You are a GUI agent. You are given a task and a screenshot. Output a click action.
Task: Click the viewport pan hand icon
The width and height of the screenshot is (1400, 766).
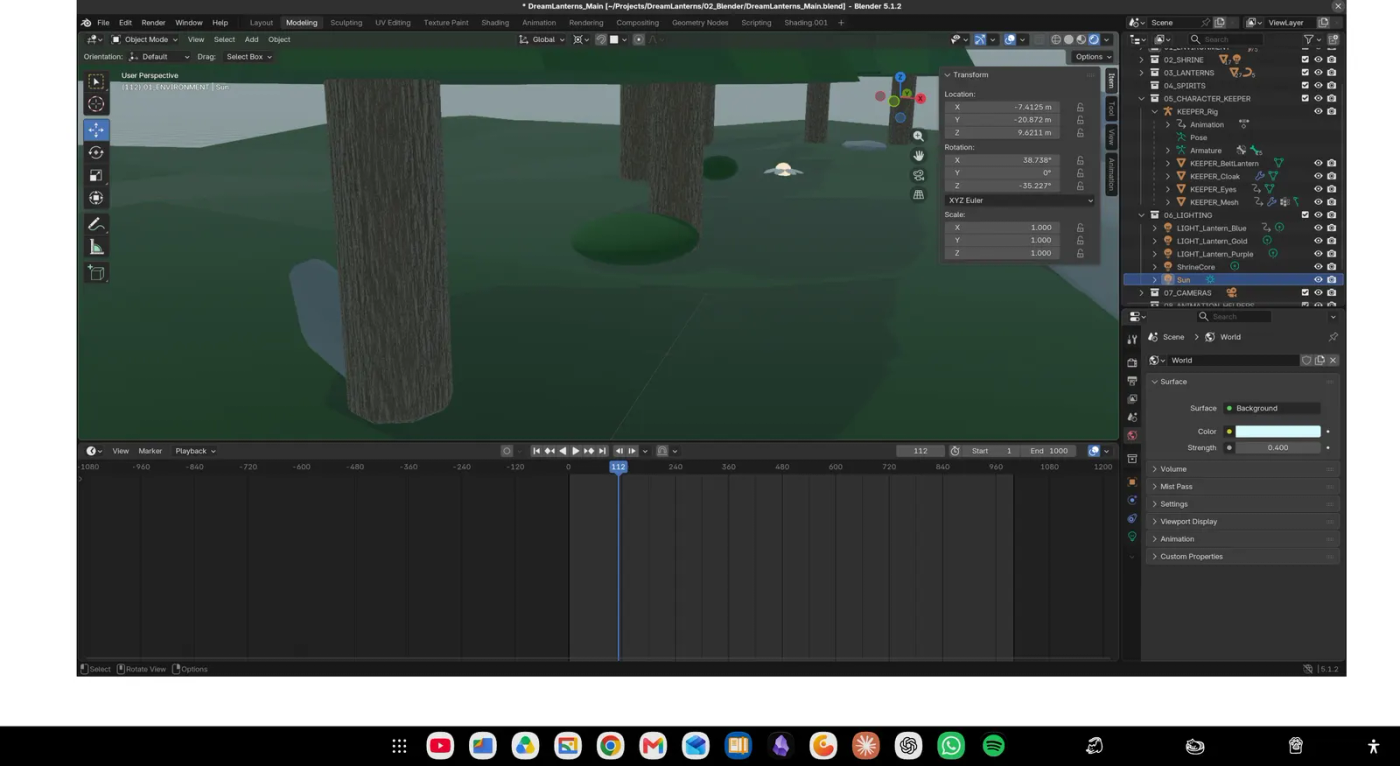tap(918, 156)
